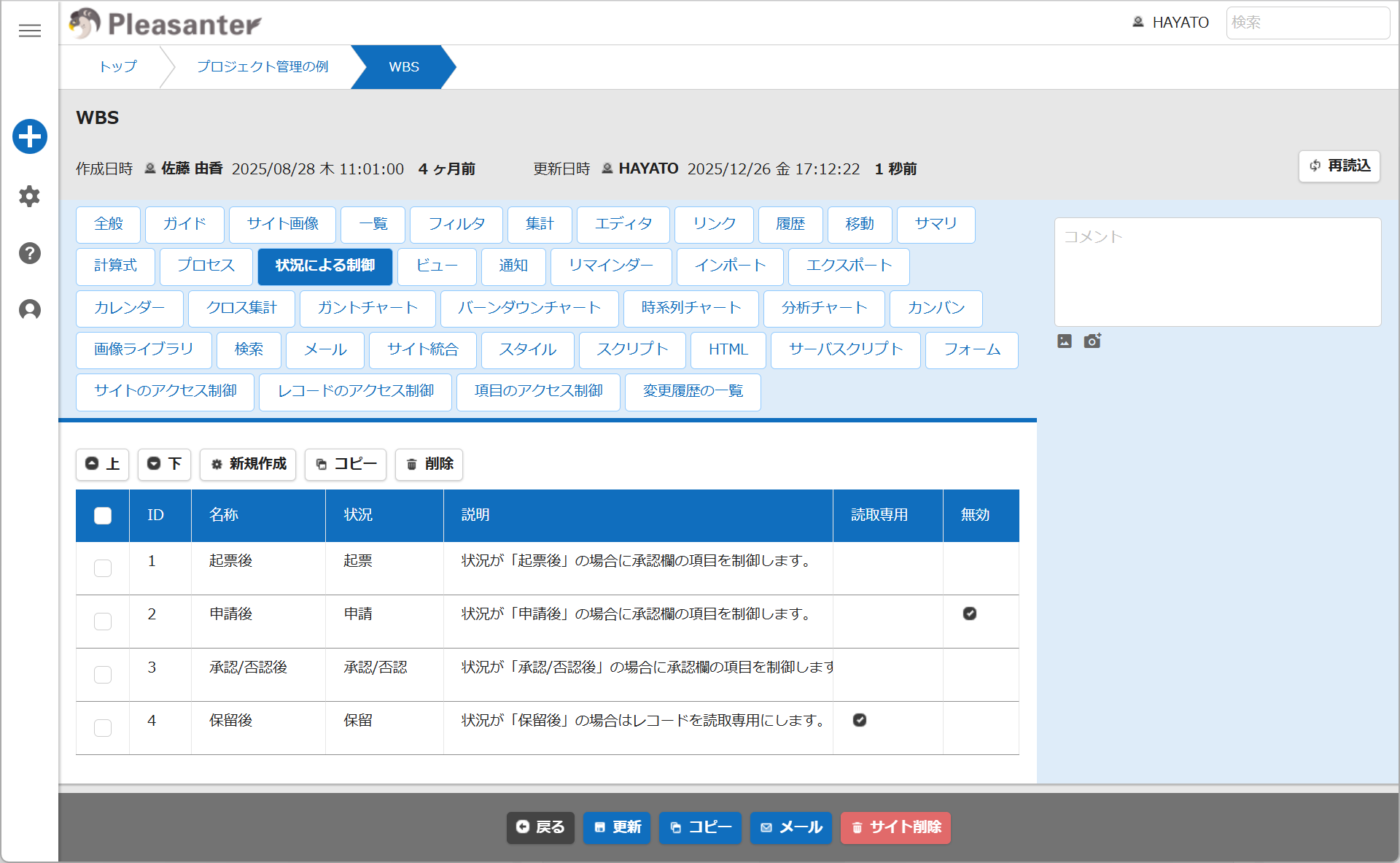1400x863 pixels.
Task: Insert image using the picture icon
Action: coord(1065,341)
